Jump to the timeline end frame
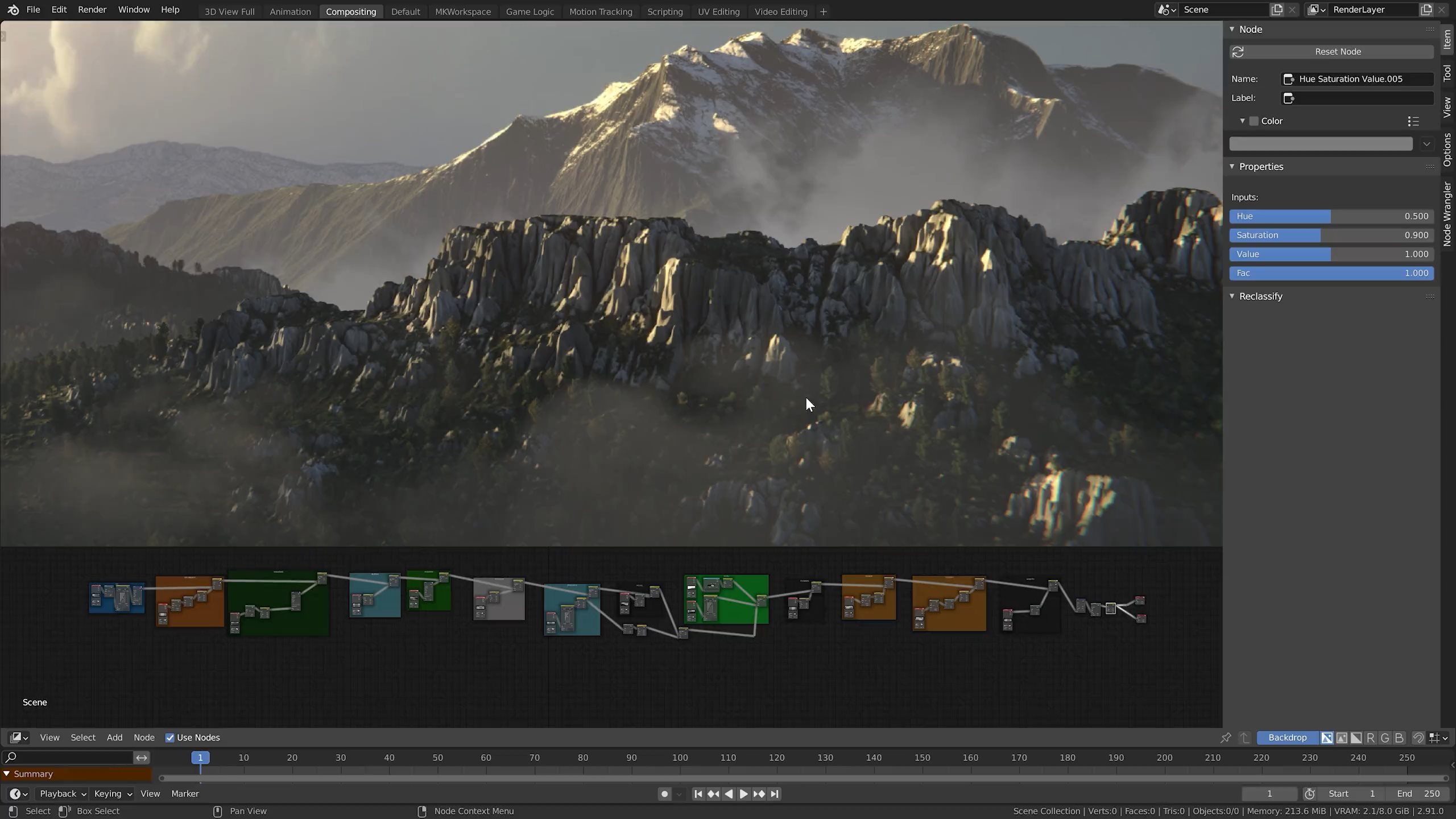The width and height of the screenshot is (1456, 819). 775,793
